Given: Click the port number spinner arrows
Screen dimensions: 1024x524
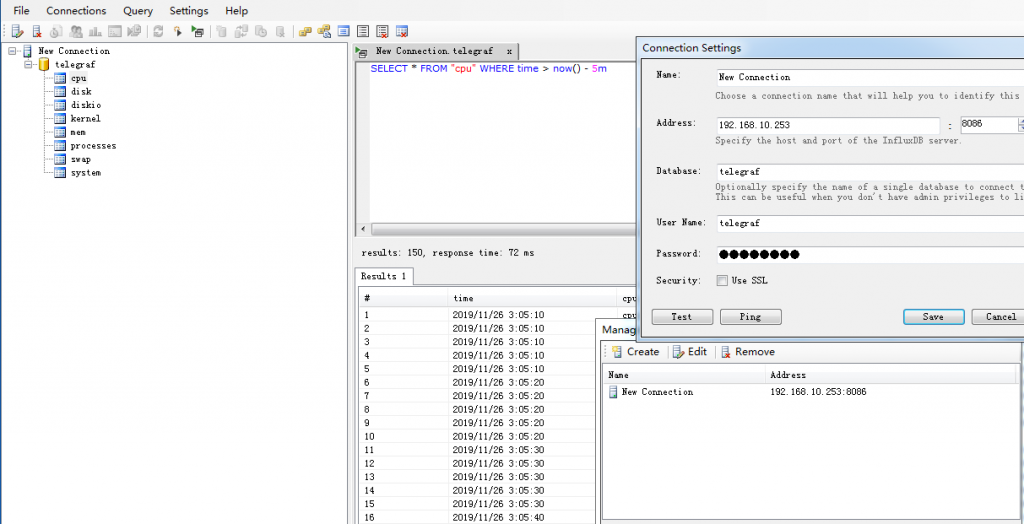Looking at the screenshot, I should pyautogui.click(x=1020, y=125).
